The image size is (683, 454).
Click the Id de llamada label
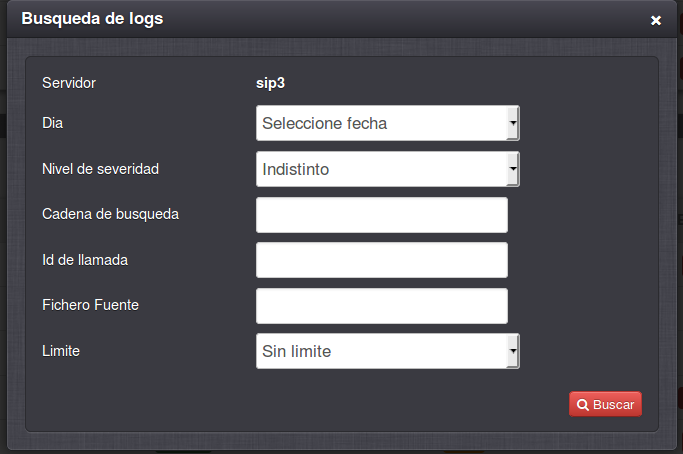85,260
